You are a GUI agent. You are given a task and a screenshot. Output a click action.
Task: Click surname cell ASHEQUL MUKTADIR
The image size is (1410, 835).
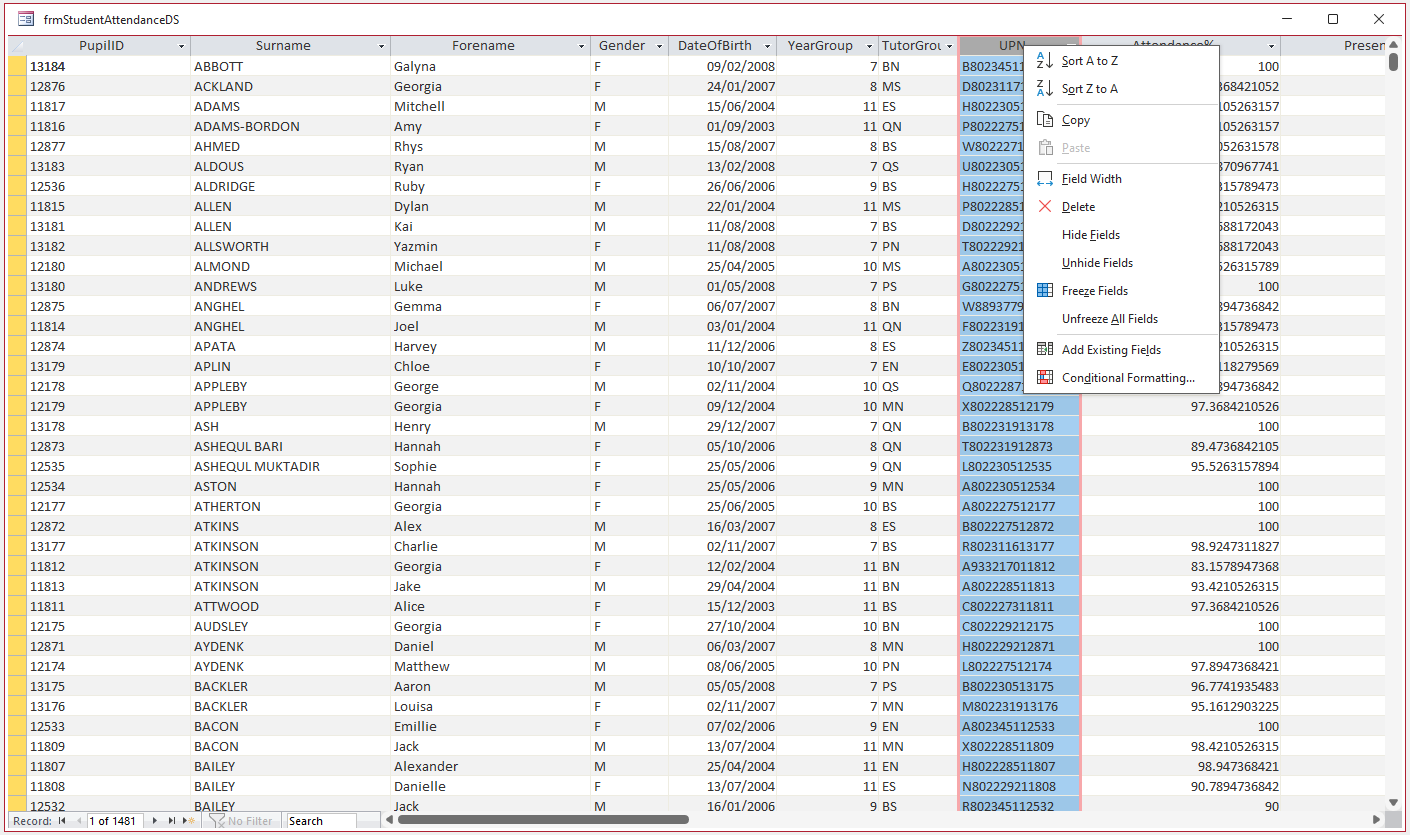tap(290, 466)
